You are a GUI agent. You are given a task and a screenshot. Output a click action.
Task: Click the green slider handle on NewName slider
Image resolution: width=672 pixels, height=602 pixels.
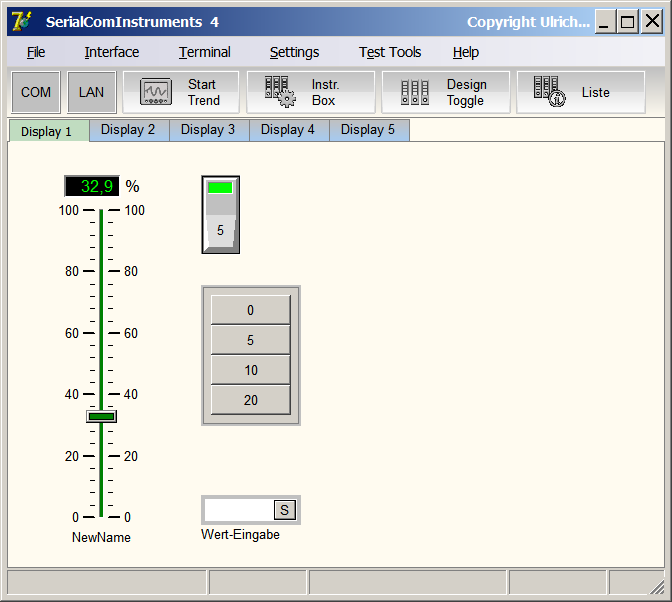click(101, 416)
